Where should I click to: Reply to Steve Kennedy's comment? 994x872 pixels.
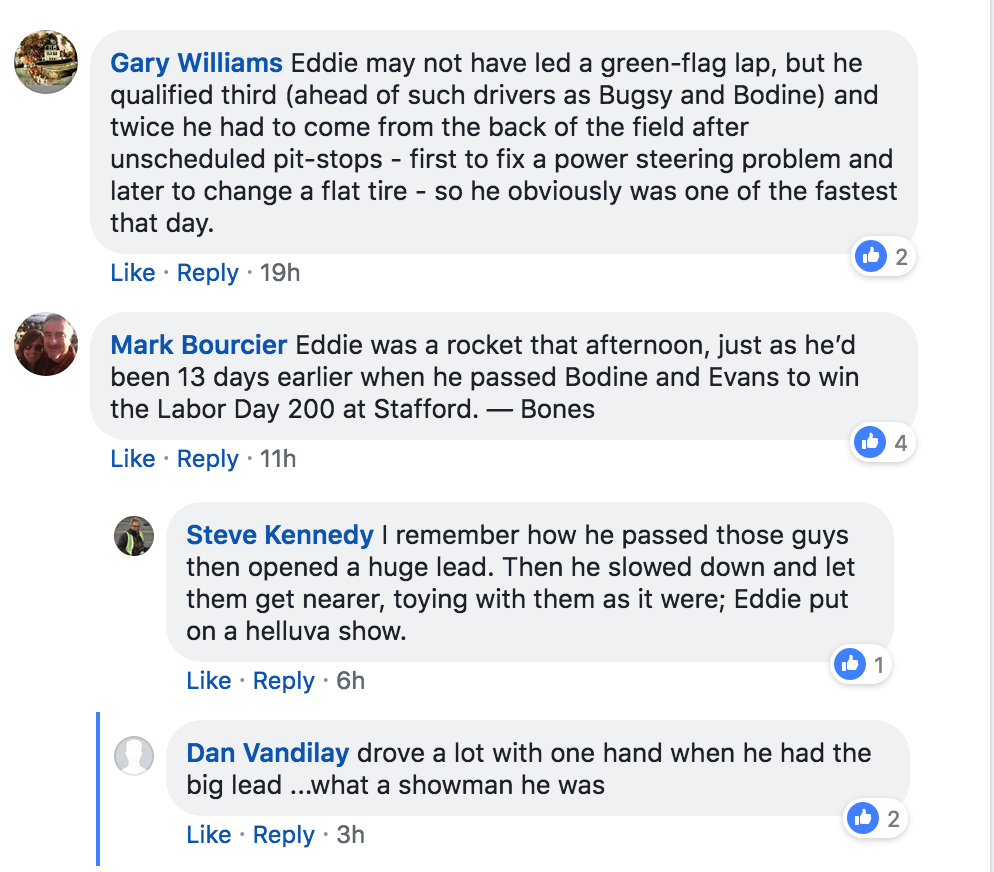tap(283, 681)
